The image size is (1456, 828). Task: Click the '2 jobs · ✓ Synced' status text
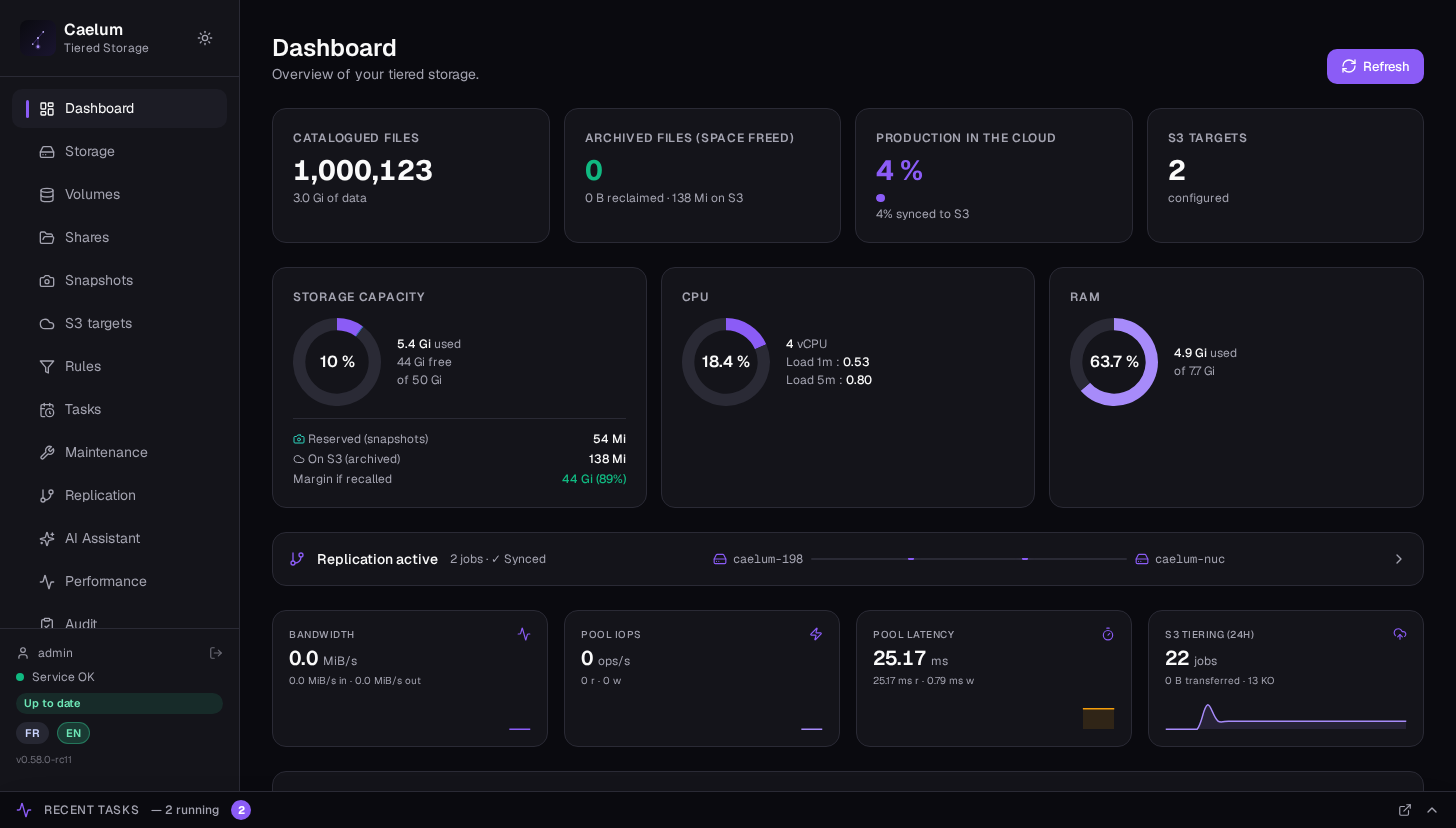[x=498, y=559]
